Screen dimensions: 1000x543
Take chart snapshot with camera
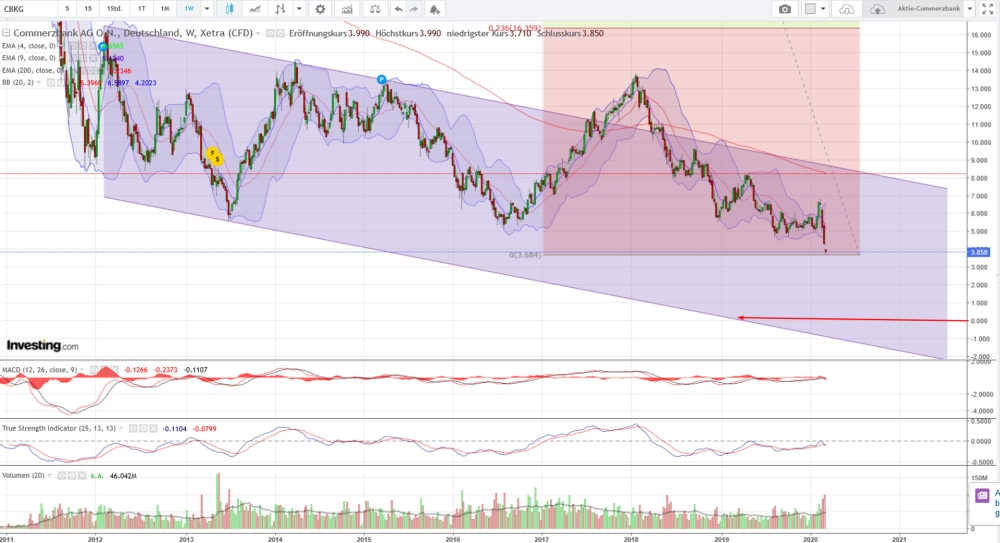[x=784, y=9]
